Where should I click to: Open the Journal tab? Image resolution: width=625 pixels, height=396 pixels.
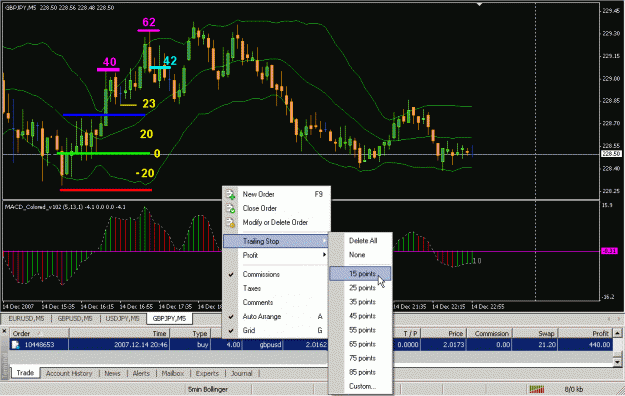coord(242,373)
